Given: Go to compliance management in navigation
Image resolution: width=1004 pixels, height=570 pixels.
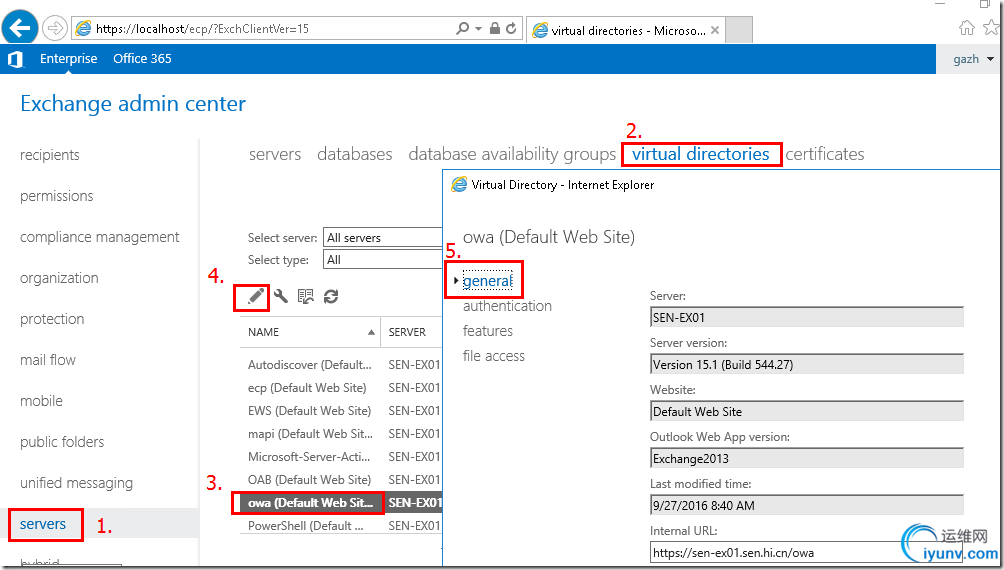Looking at the screenshot, I should (100, 237).
